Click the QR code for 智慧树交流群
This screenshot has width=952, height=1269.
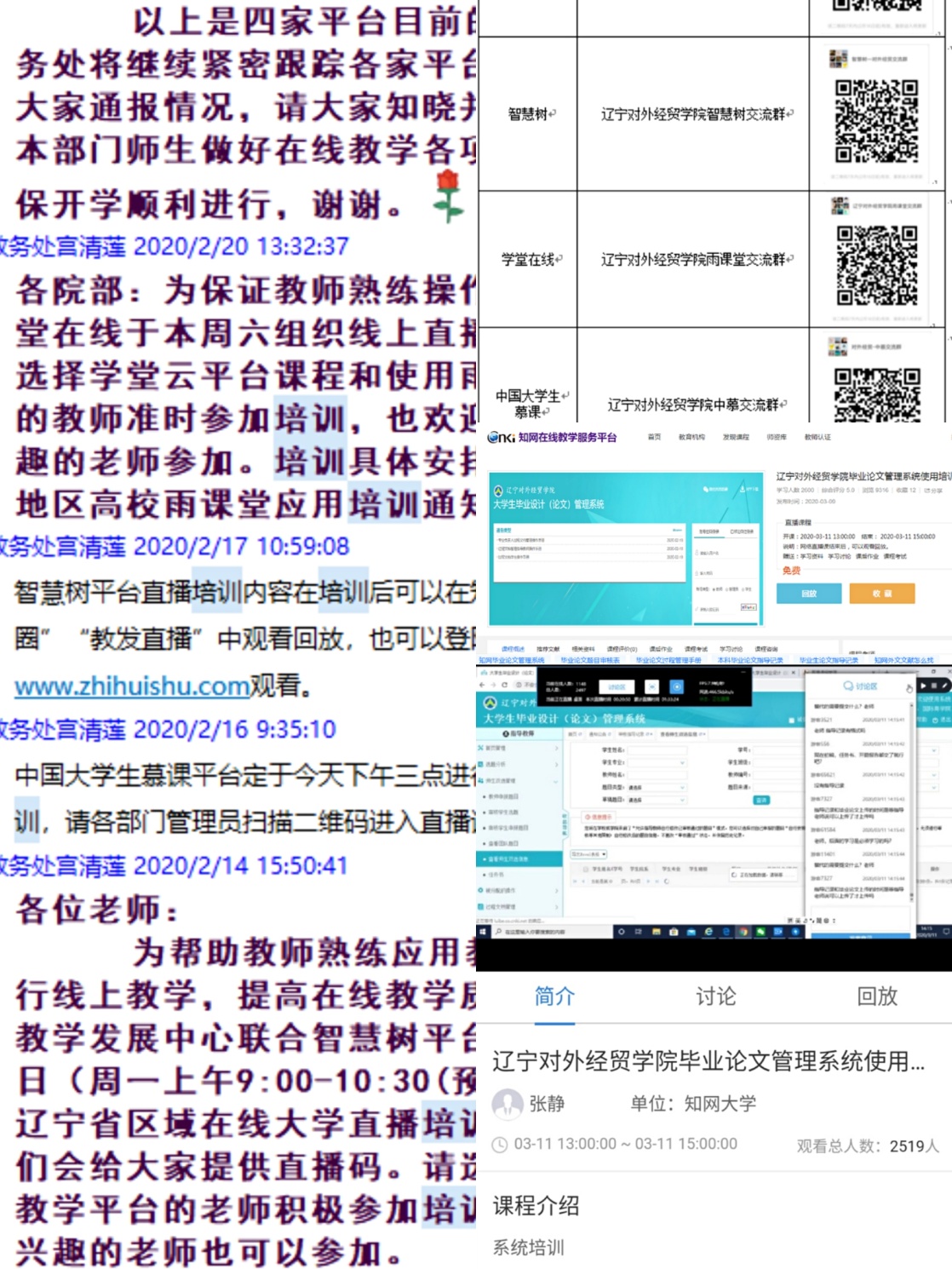coord(876,121)
